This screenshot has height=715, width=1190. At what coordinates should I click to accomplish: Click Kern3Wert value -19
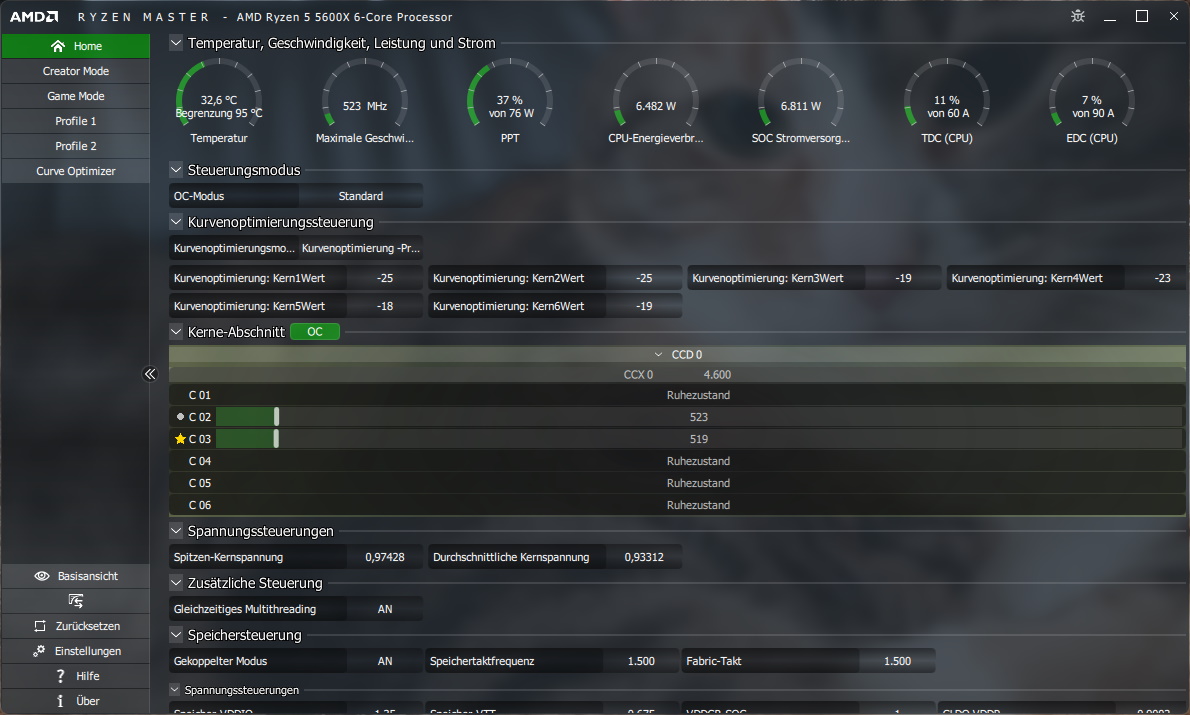tap(903, 279)
